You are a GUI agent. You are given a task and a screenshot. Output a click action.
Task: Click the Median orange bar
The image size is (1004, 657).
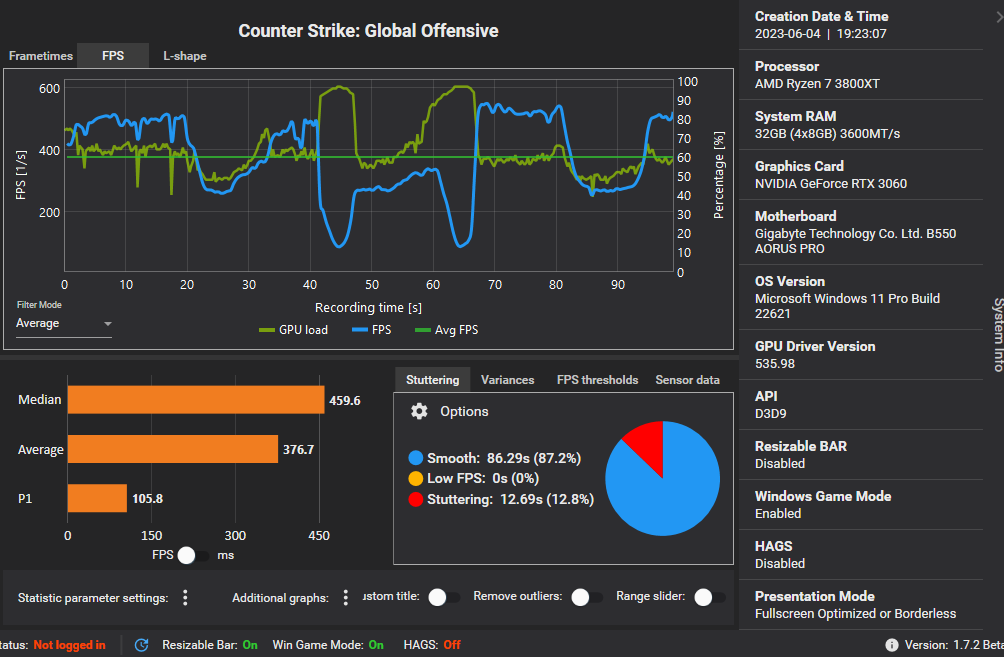(196, 400)
